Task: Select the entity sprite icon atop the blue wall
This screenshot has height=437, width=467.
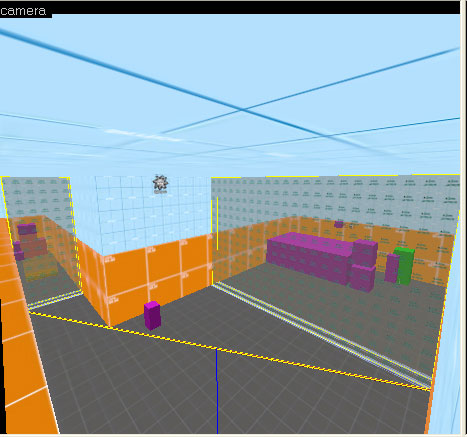Action: pos(160,184)
